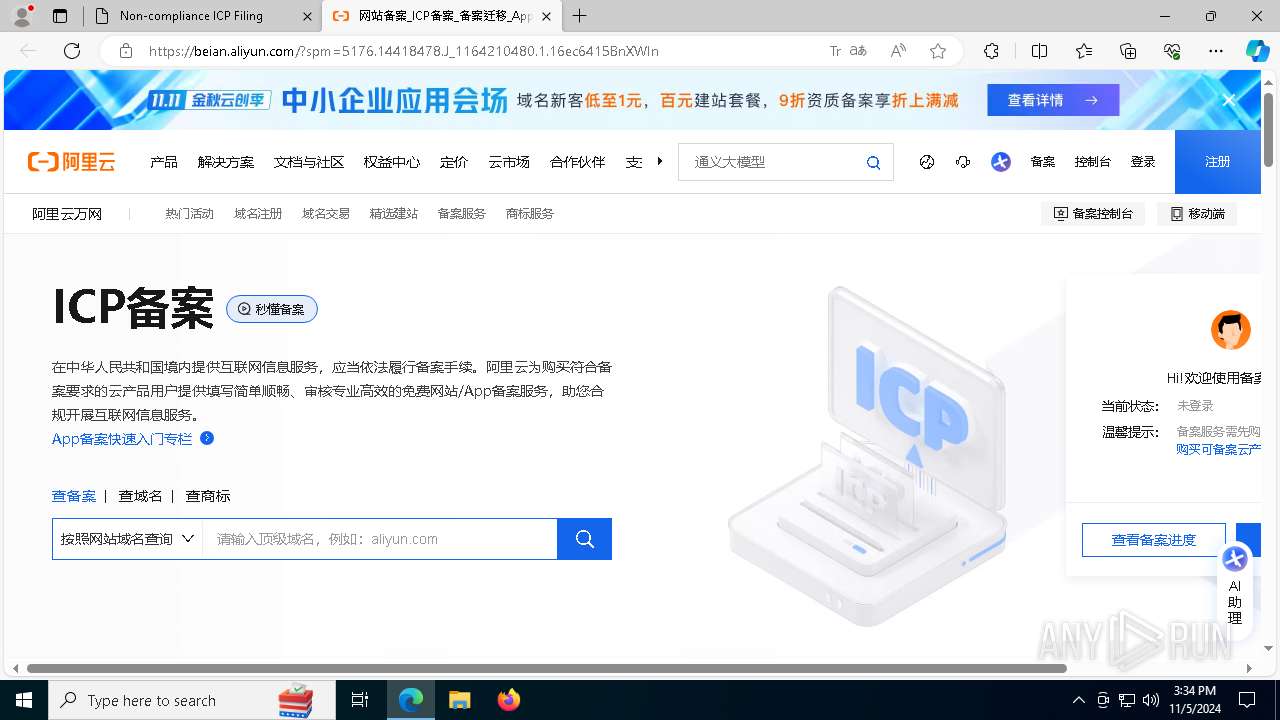
Task: Open the Favorites list icon
Action: [1084, 51]
